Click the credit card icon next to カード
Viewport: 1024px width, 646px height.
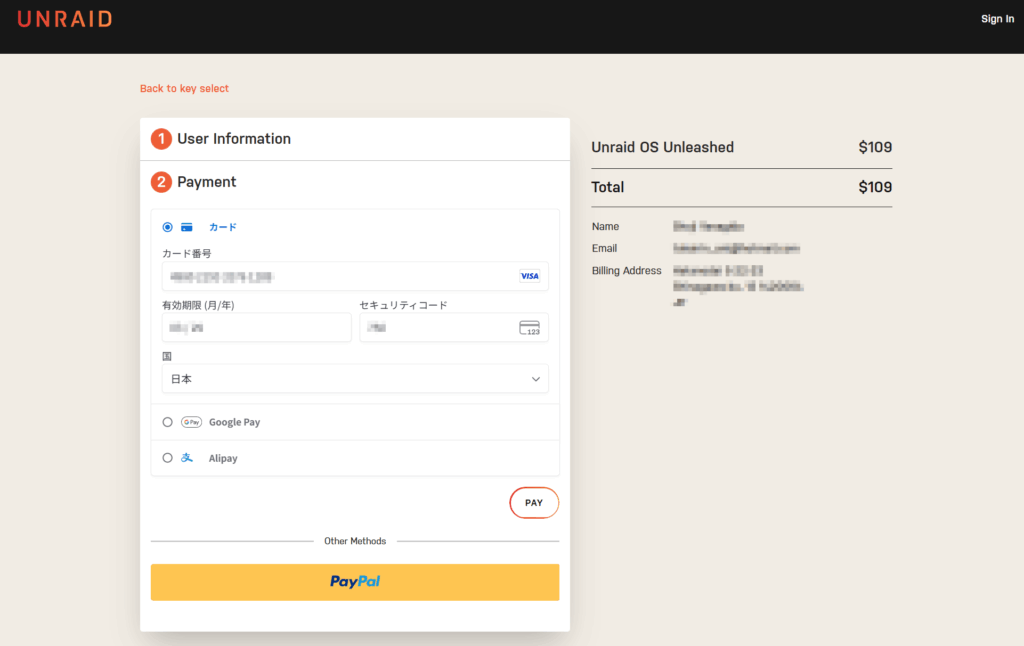[x=187, y=227]
